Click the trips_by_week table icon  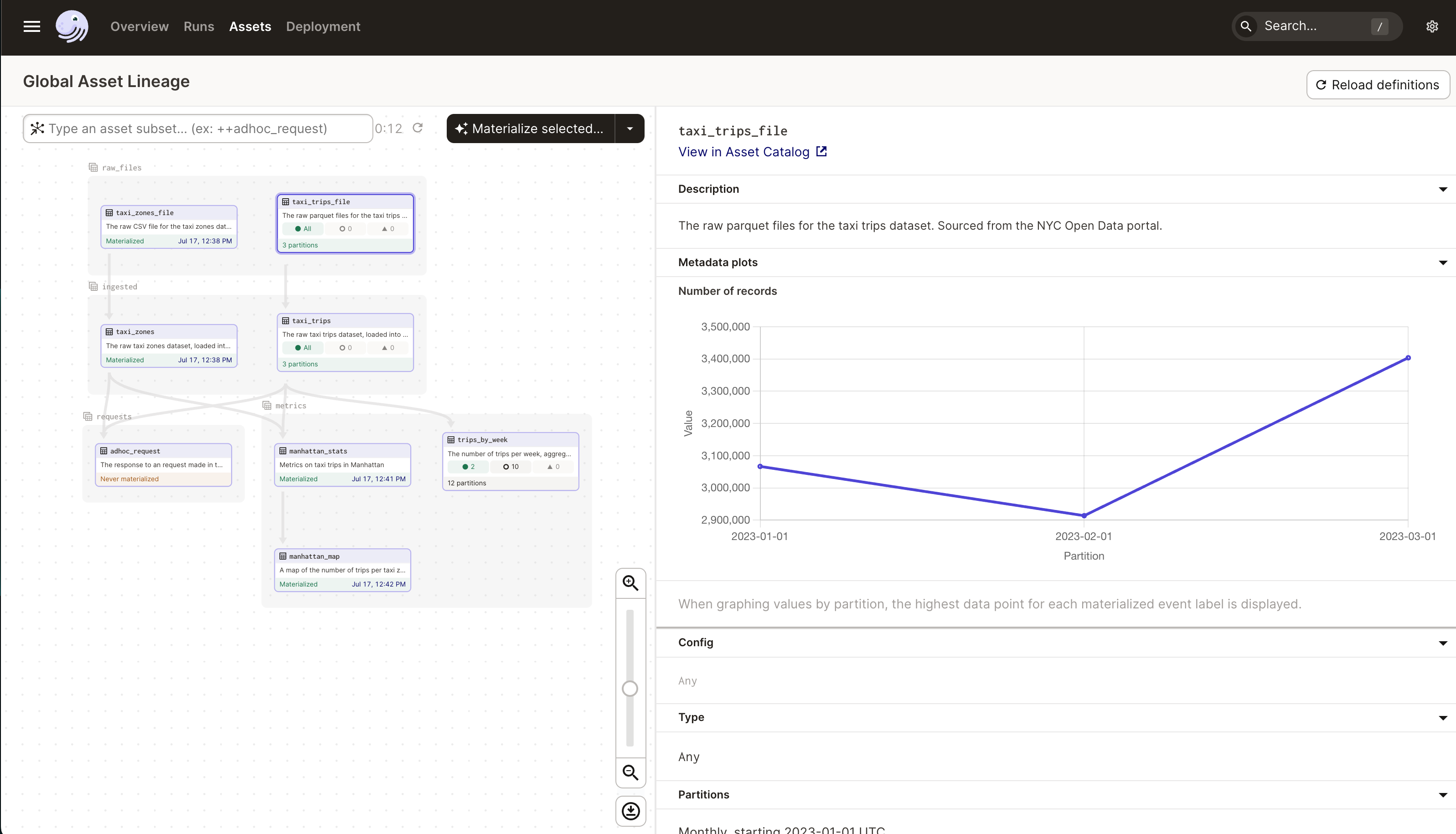tap(451, 440)
